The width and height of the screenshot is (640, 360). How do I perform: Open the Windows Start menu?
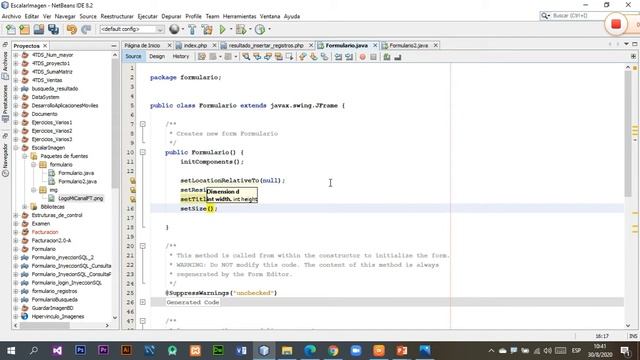pos(11,350)
